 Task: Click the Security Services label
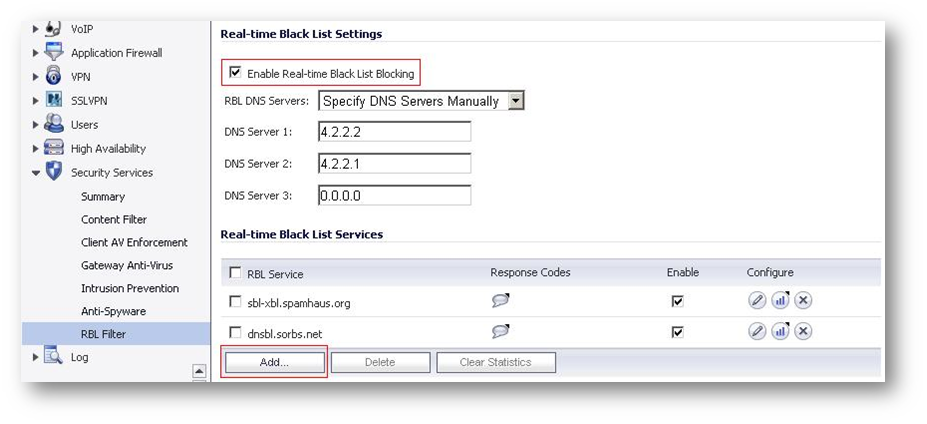[112, 173]
